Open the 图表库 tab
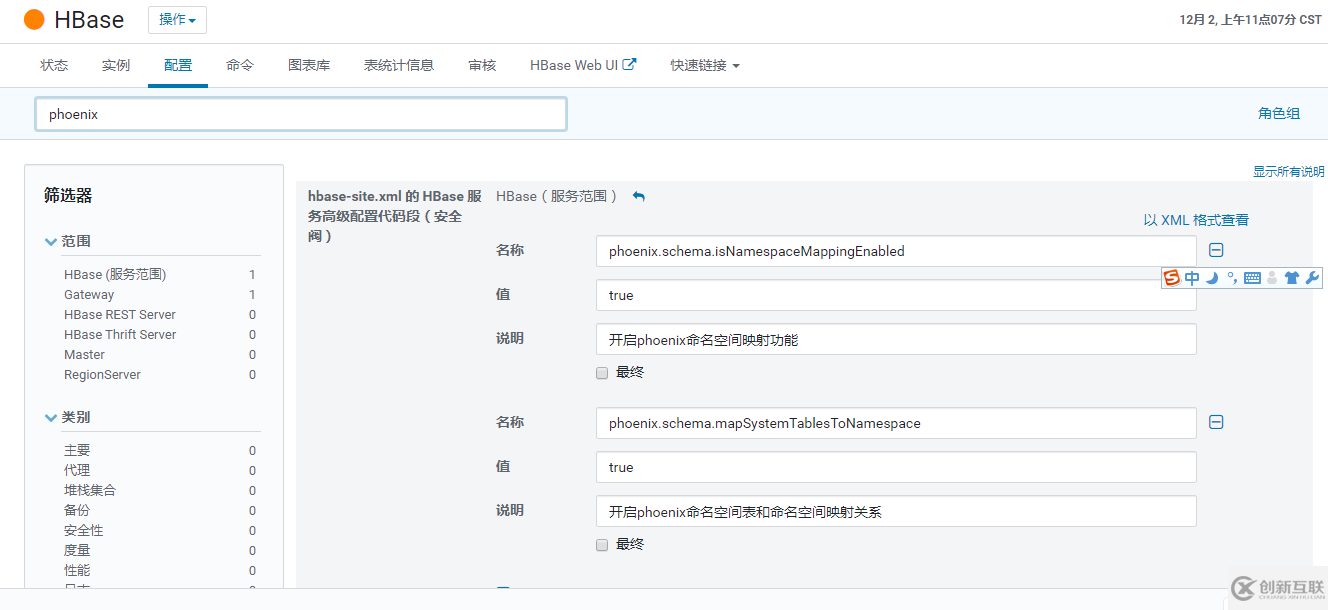The height and width of the screenshot is (610, 1328). (309, 65)
